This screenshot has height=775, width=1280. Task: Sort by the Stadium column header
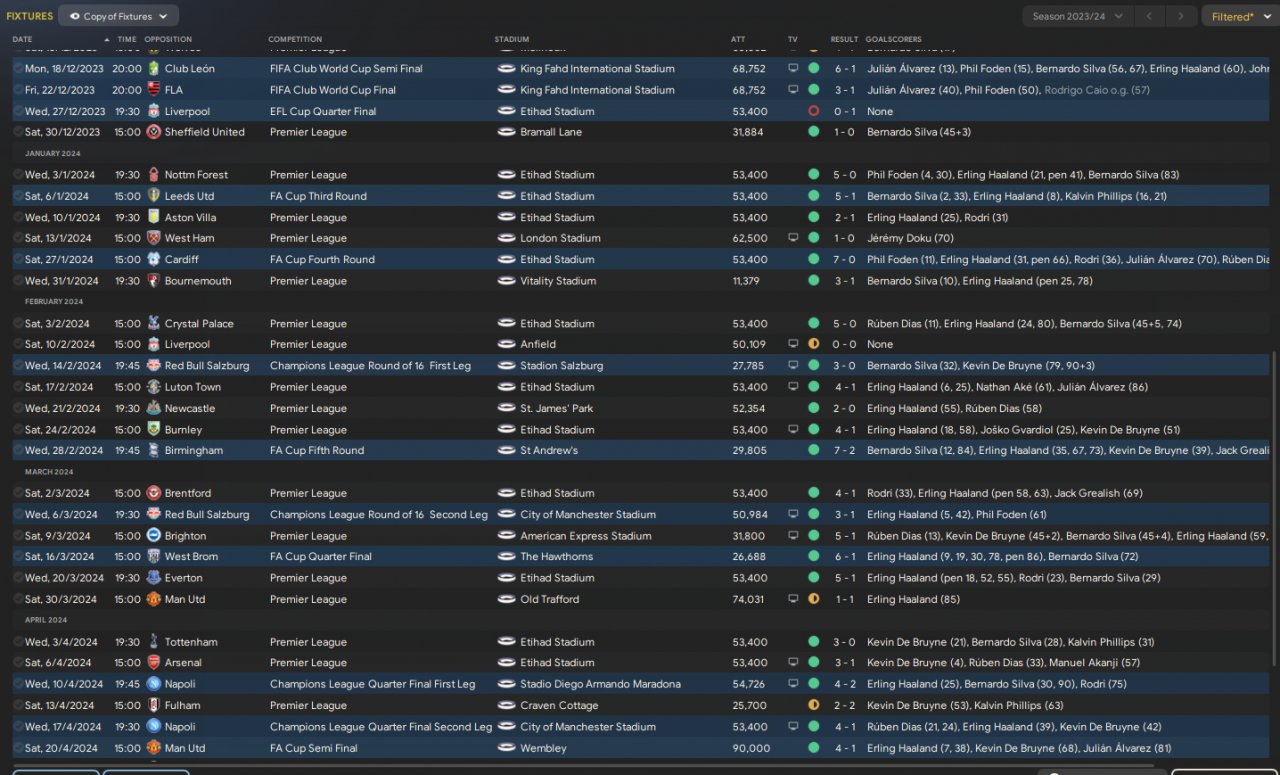pyautogui.click(x=512, y=39)
